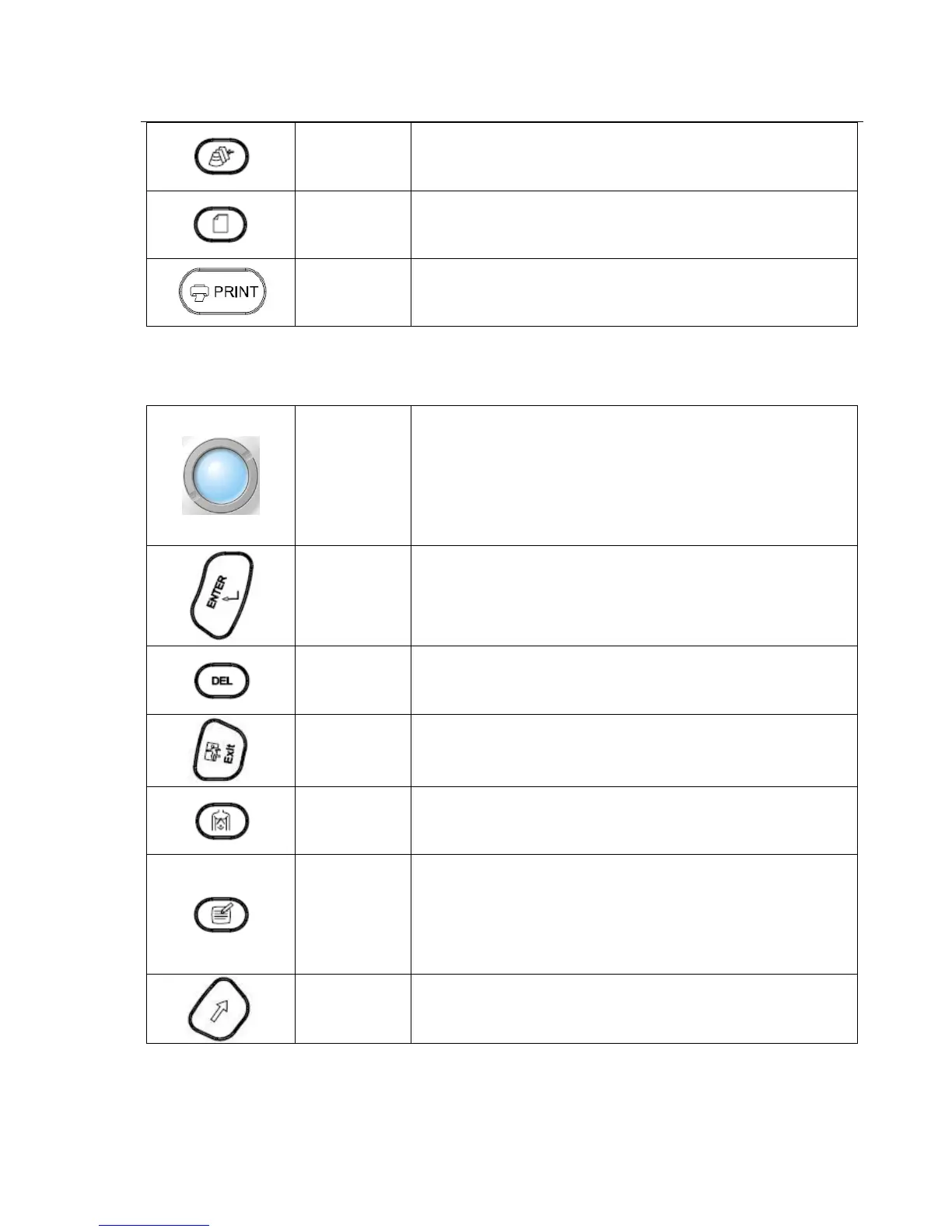
Task: Click the empty name cell next to DEL key
Action: coord(352,681)
